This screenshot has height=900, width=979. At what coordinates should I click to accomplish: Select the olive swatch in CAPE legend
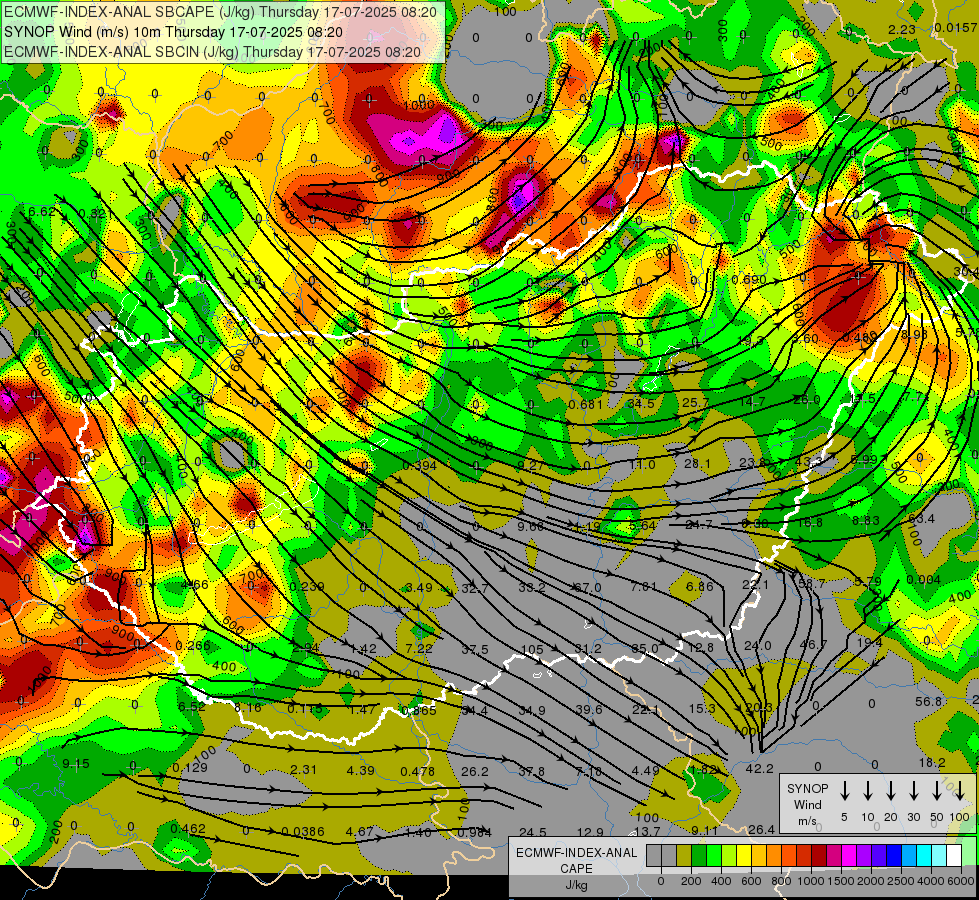(684, 855)
